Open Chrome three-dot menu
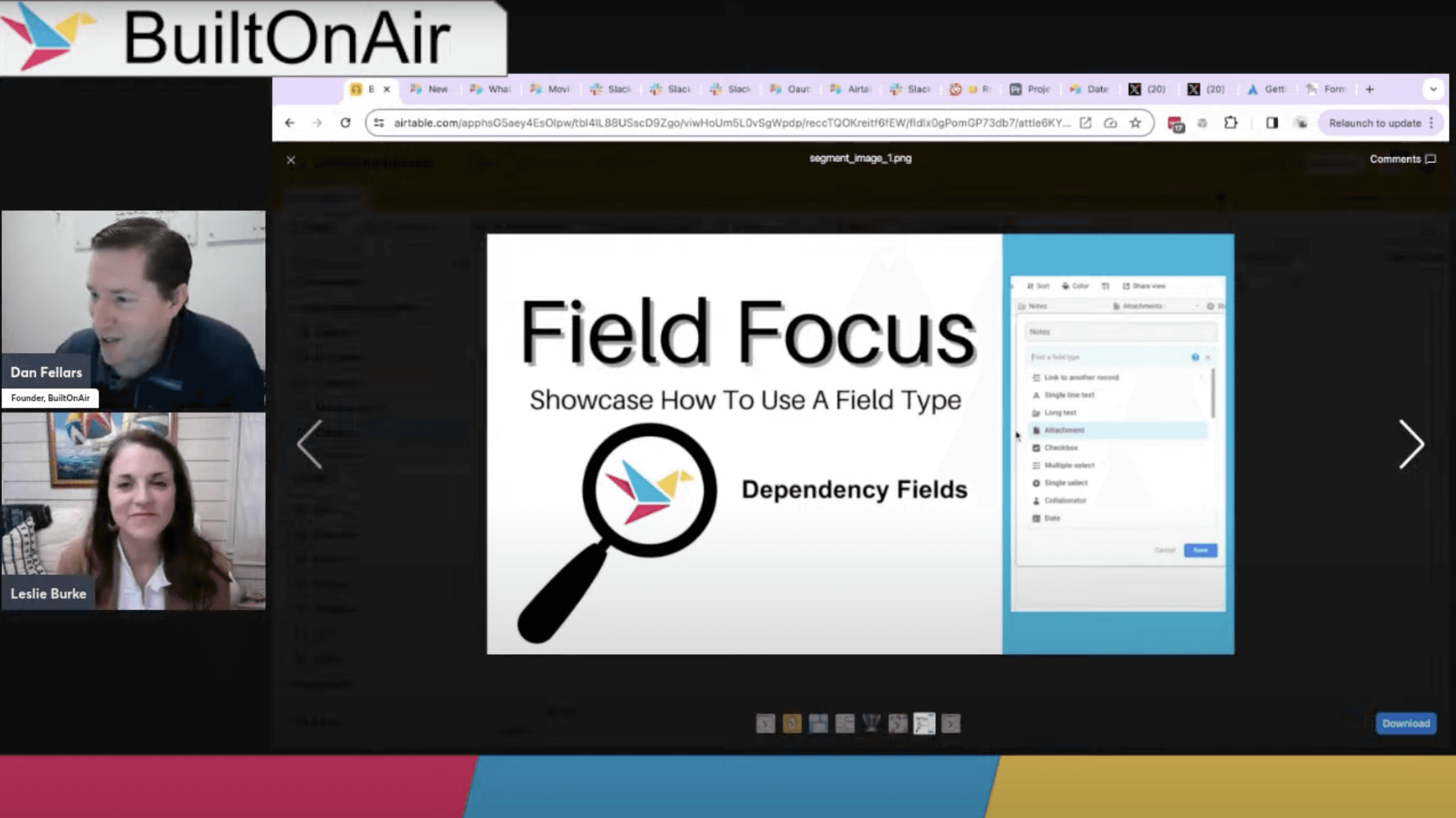 pyautogui.click(x=1431, y=123)
